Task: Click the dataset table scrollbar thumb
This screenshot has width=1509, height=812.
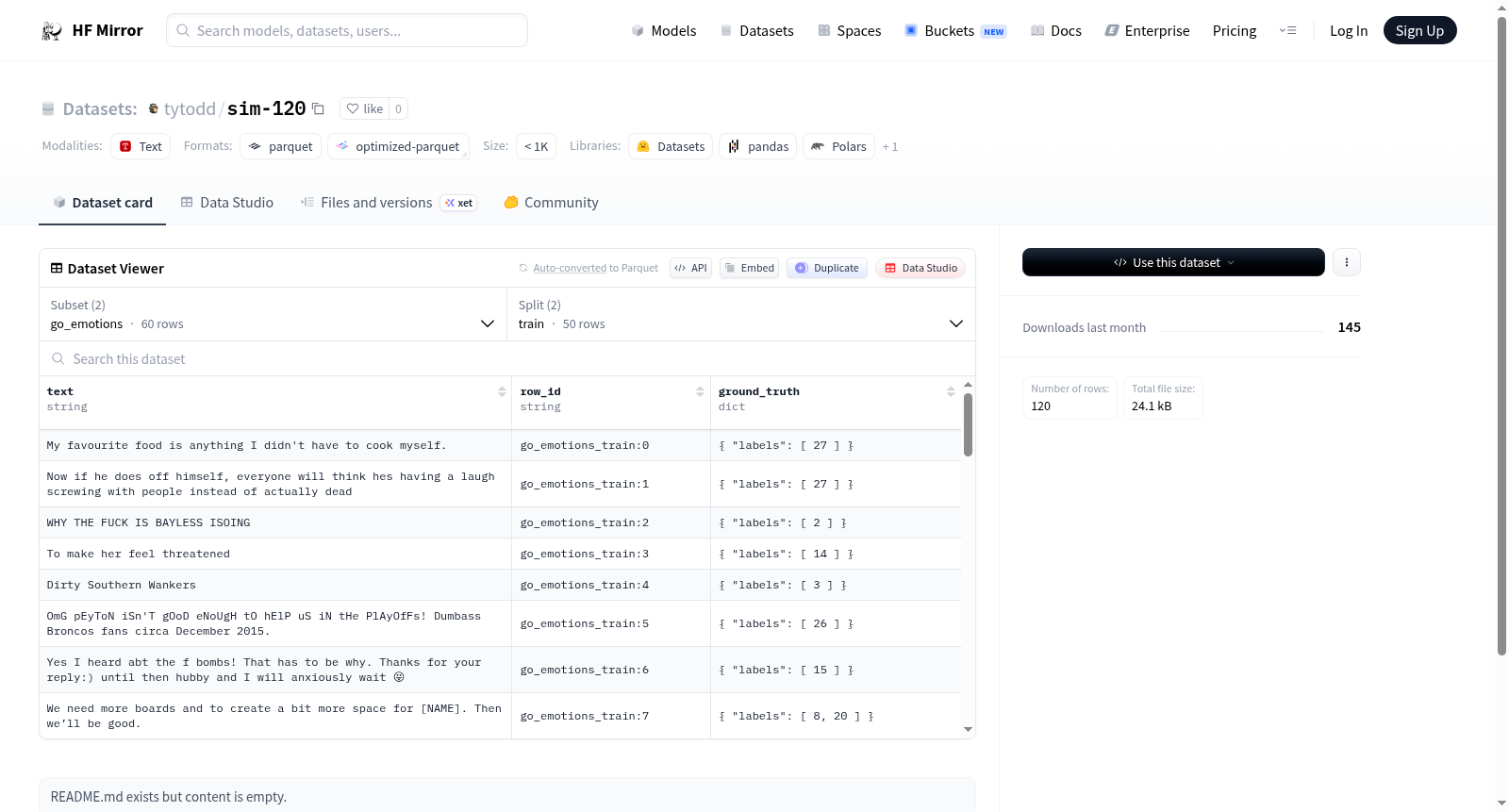Action: tap(968, 424)
